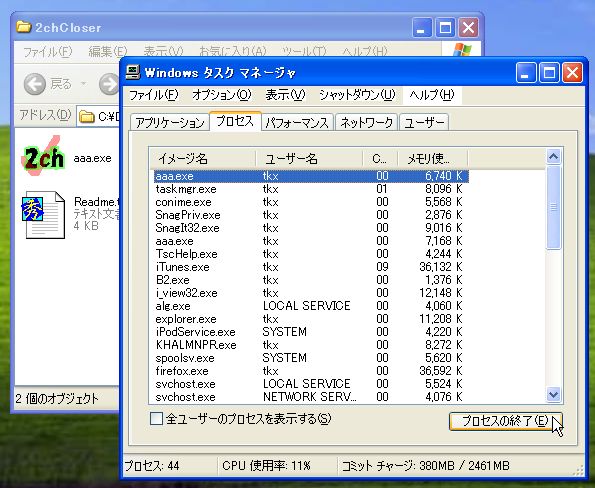
Task: Minimize the Task Manager window
Action: (526, 72)
